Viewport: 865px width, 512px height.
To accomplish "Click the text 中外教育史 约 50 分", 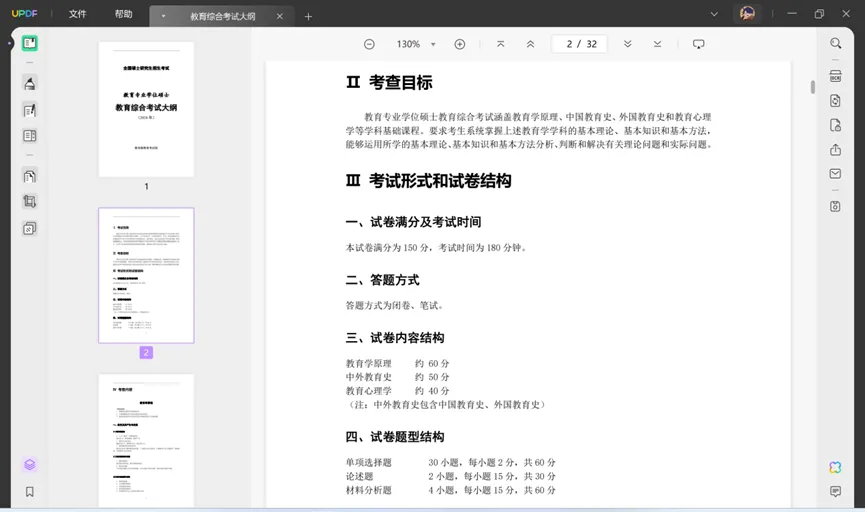I will click(397, 377).
